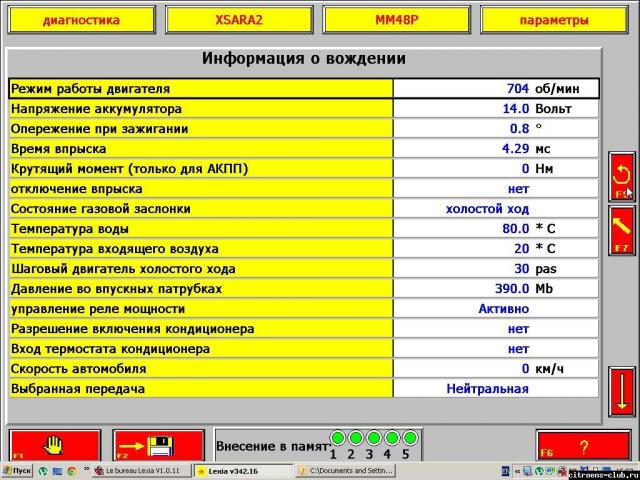Click the Внесение в память label
This screenshot has width=640, height=480.
tap(272, 446)
